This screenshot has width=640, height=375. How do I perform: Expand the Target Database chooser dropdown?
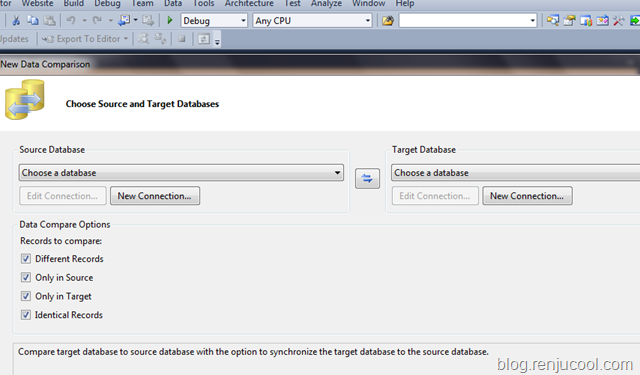516,173
